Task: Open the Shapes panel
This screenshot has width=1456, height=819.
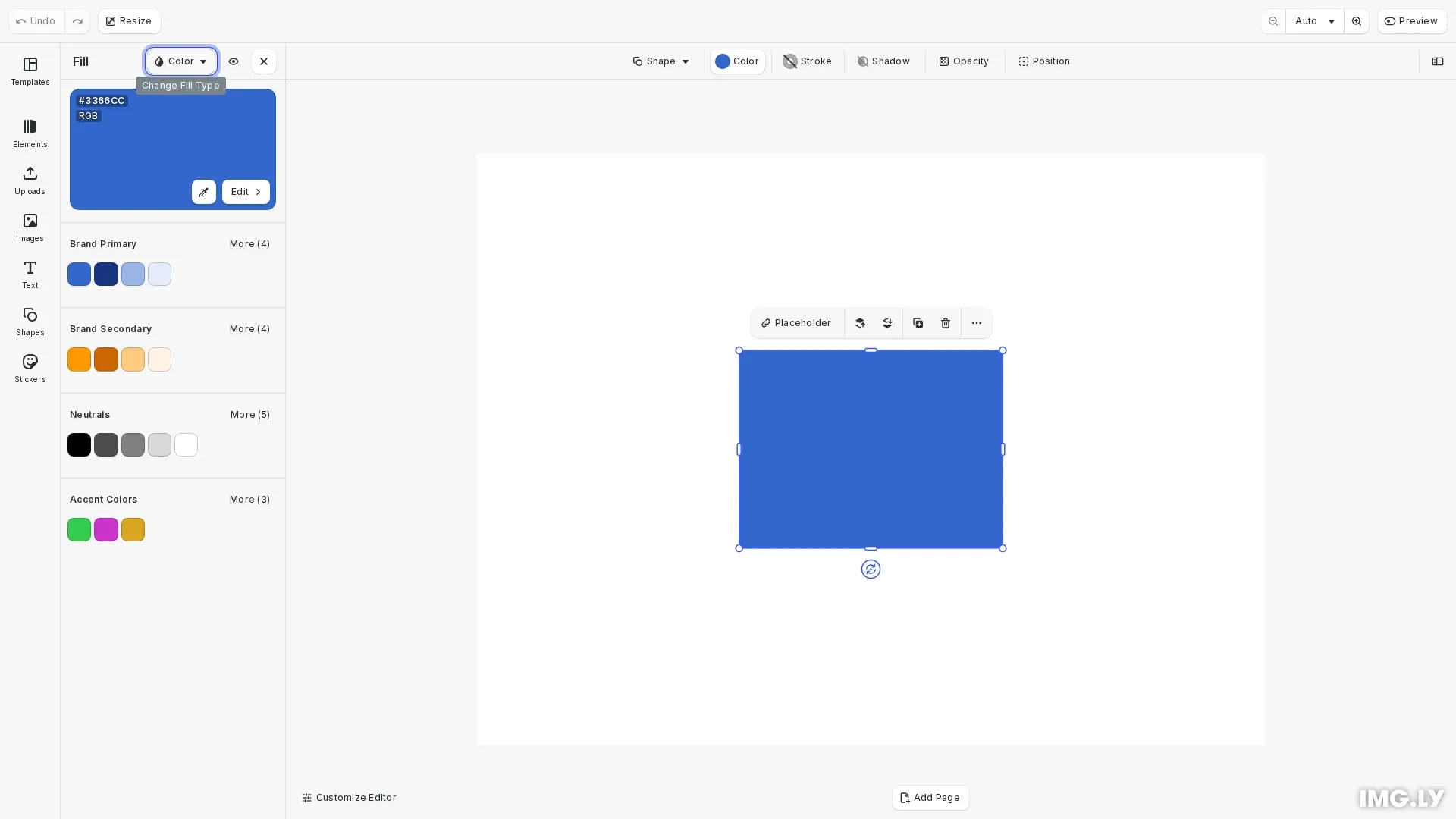Action: pos(30,321)
